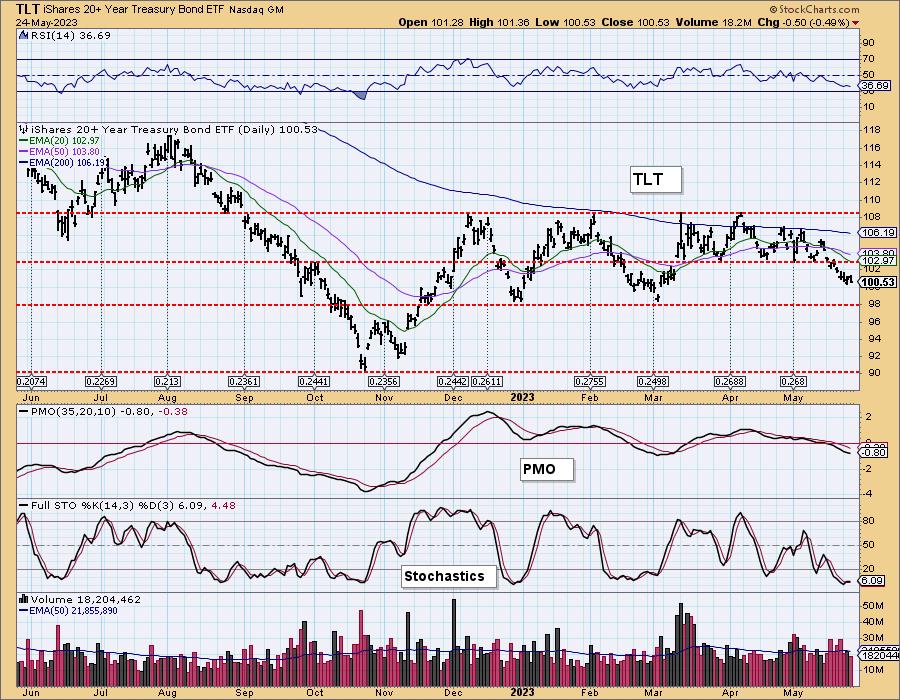Click the iShares 20+ Year Treasury Bond ETF title
The width and height of the screenshot is (900, 700).
tap(134, 10)
